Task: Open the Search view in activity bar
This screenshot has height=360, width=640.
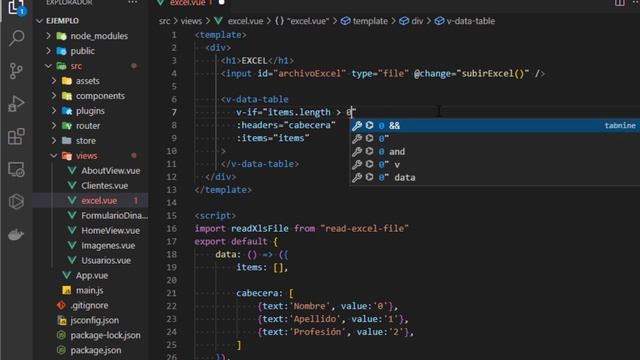Action: [16, 38]
